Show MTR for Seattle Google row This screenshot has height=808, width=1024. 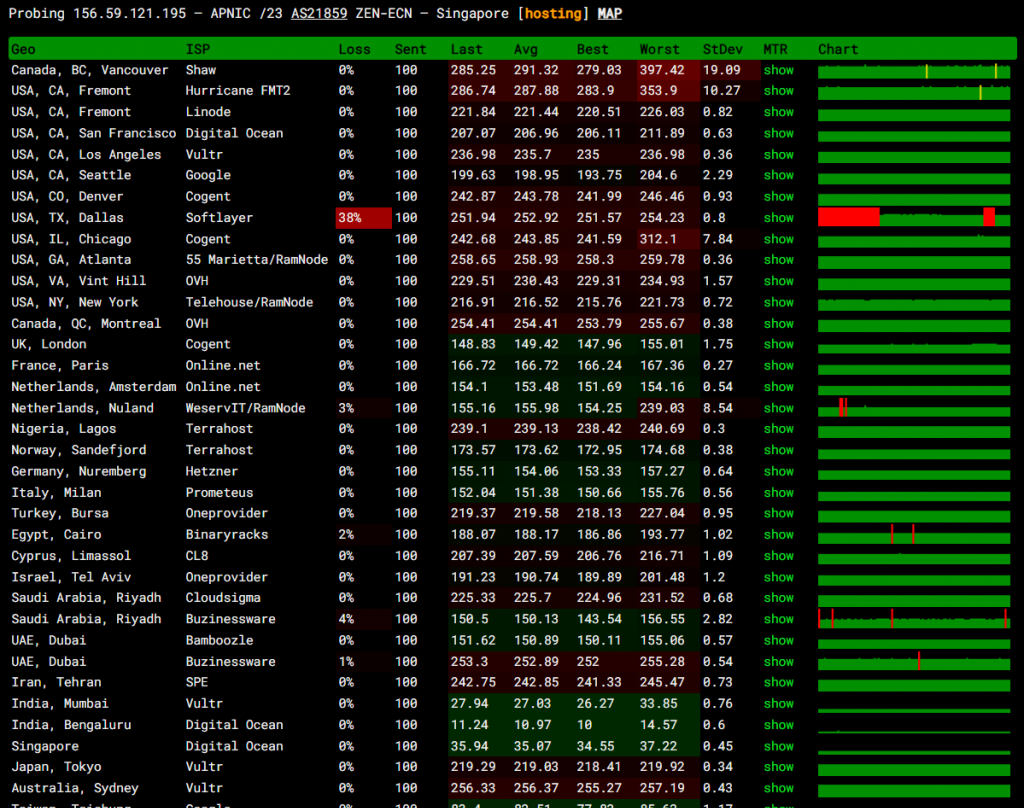pyautogui.click(x=778, y=175)
